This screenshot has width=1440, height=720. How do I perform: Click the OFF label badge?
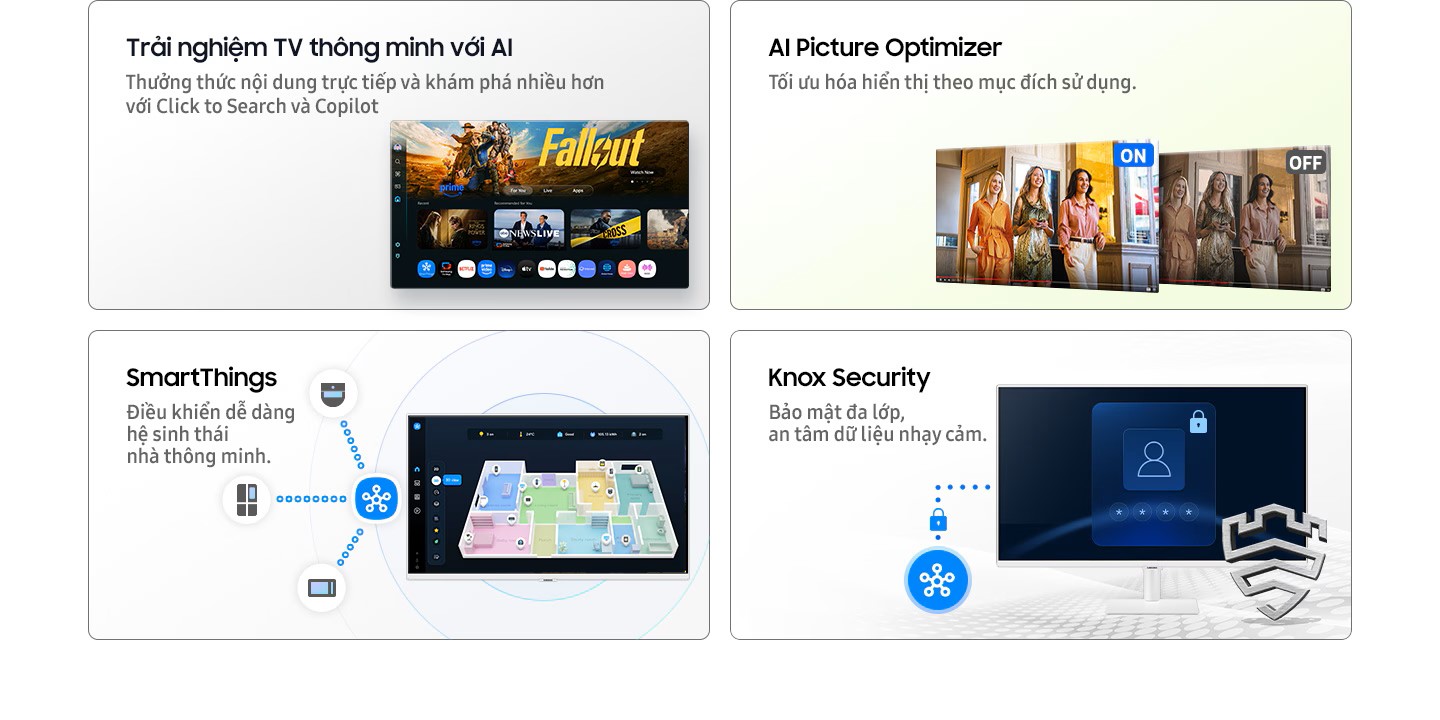click(x=1306, y=162)
